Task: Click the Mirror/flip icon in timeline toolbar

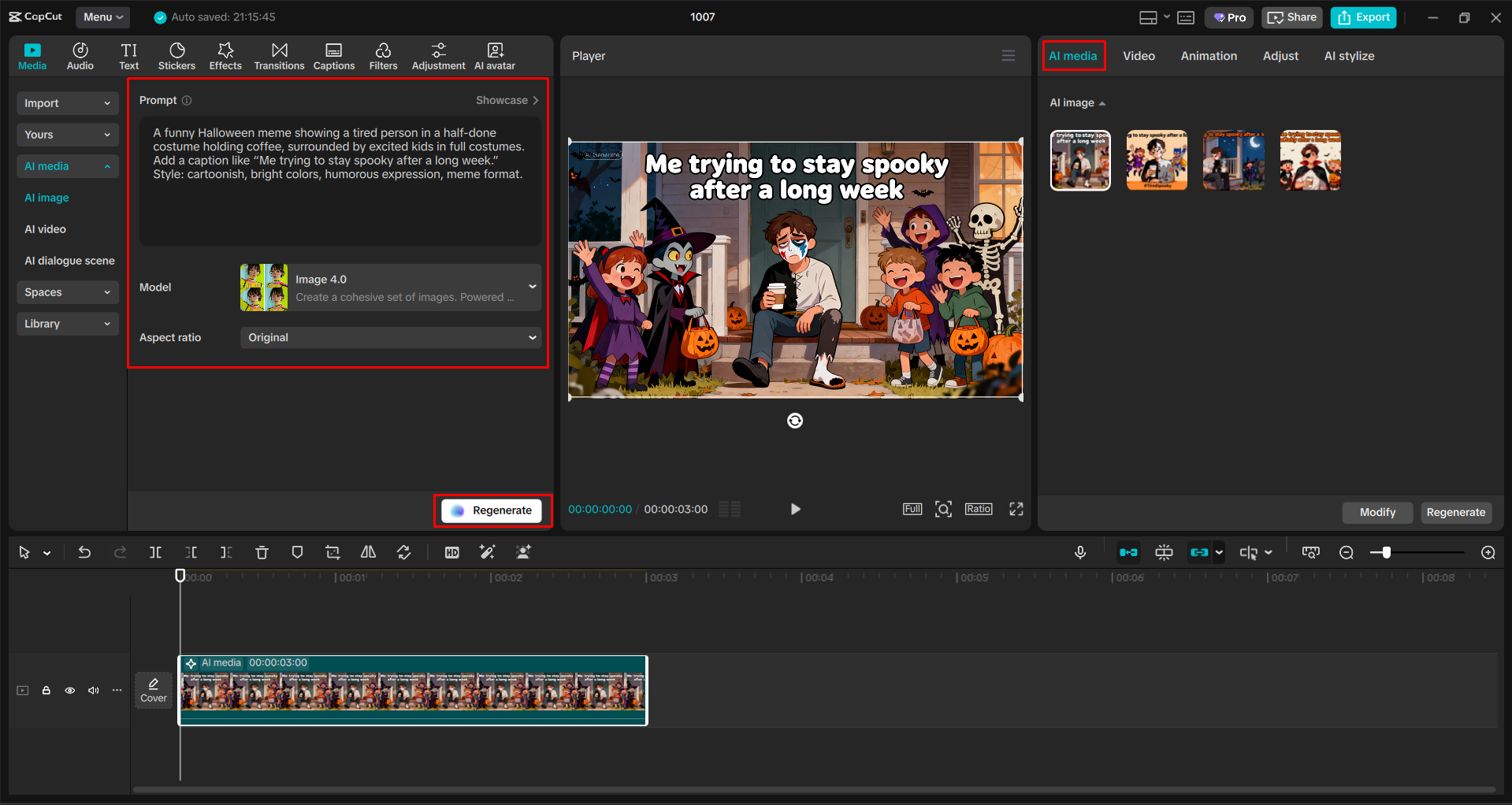Action: tap(368, 552)
